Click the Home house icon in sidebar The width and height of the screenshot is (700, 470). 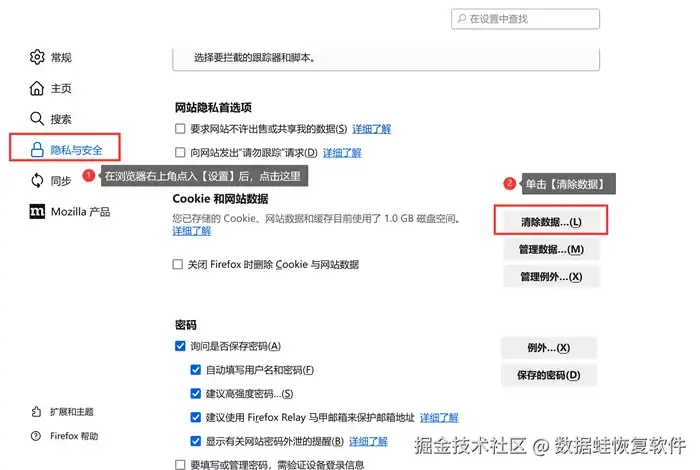coord(37,88)
